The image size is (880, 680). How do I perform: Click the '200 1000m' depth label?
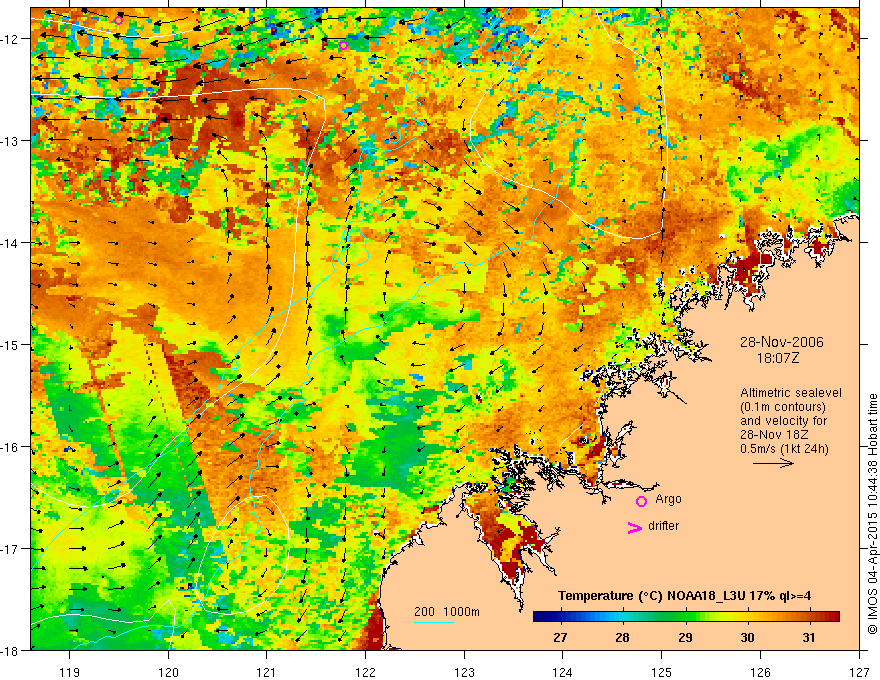tap(447, 612)
